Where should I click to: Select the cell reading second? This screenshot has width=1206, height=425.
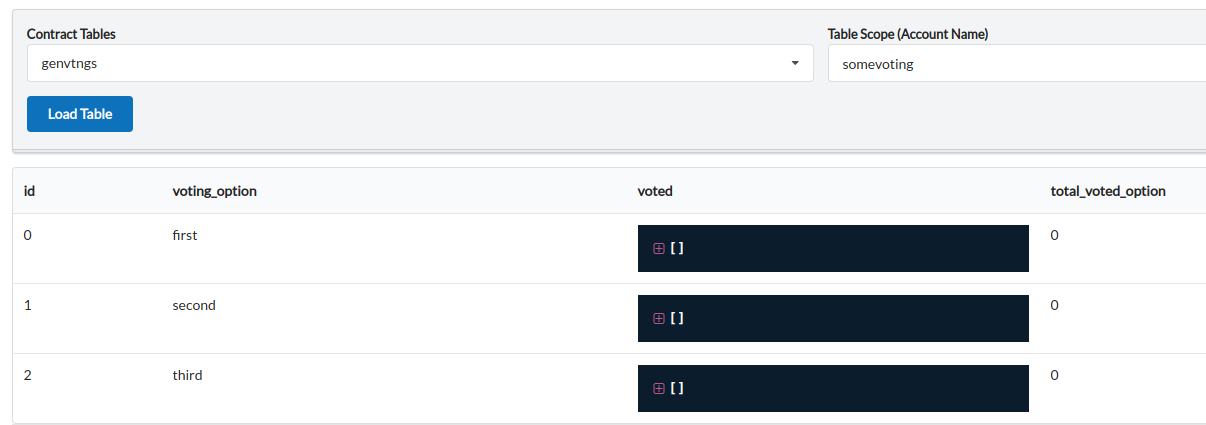(x=194, y=305)
